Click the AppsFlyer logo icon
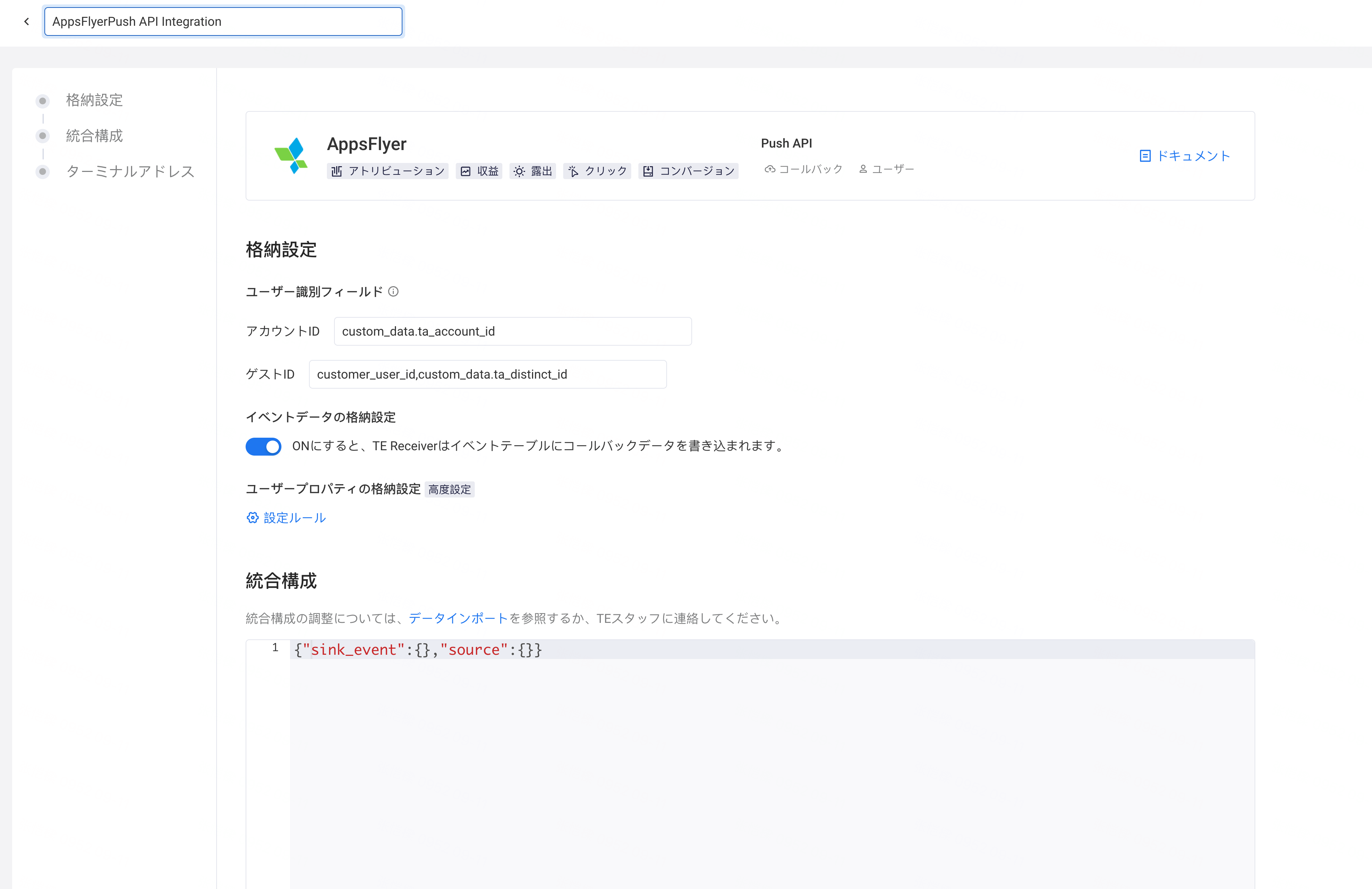 [x=291, y=156]
